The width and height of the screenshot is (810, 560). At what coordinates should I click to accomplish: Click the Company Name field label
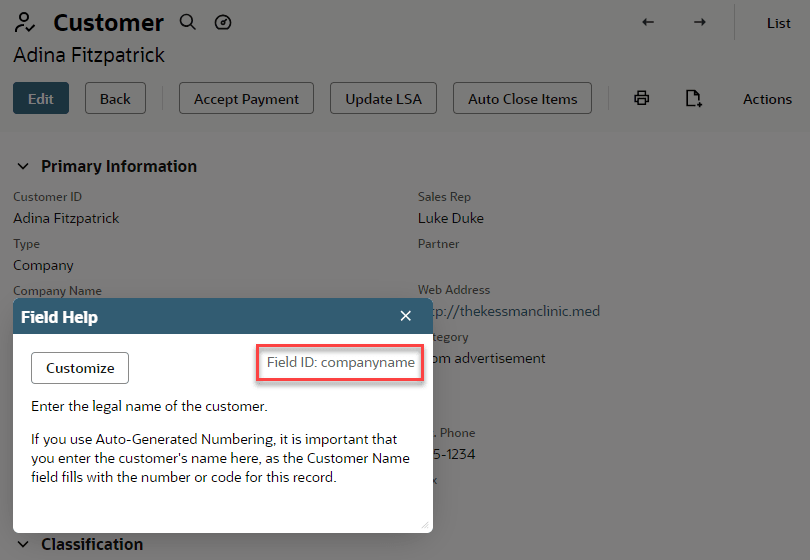(57, 291)
